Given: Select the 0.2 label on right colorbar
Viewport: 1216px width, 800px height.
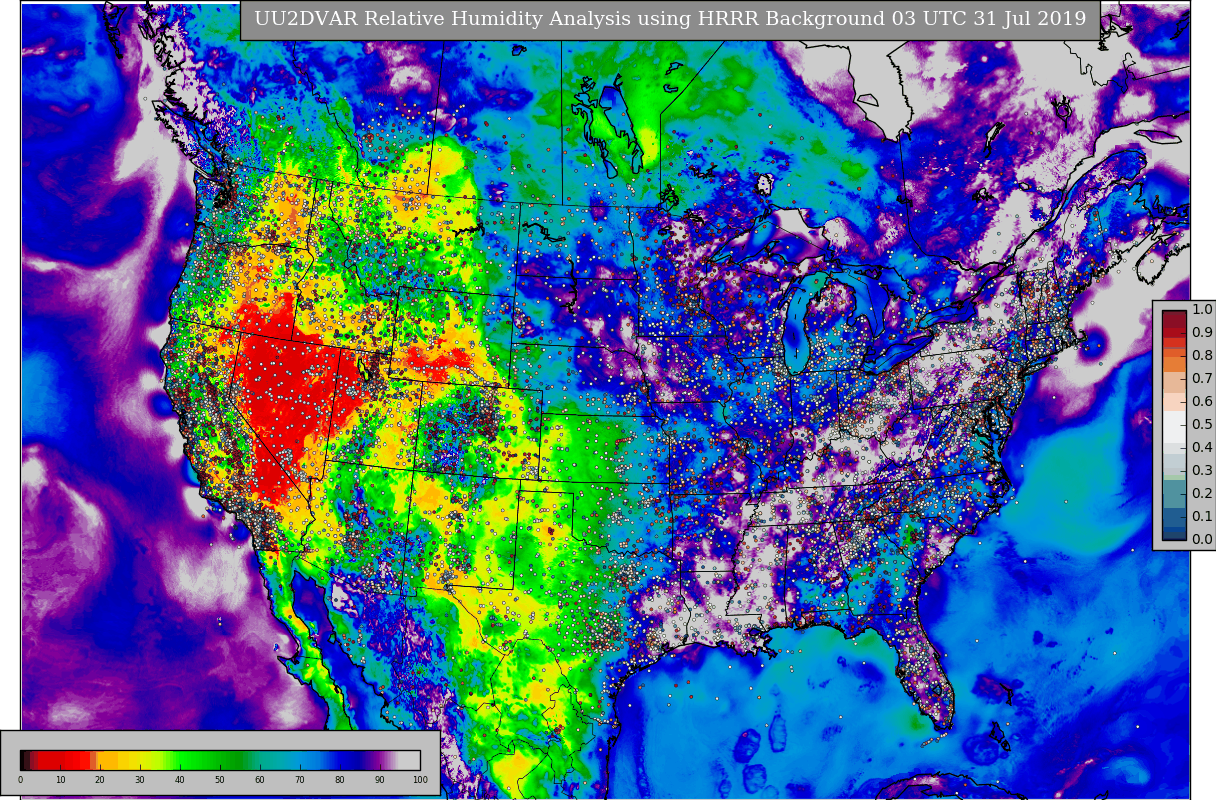Looking at the screenshot, I should 1202,494.
